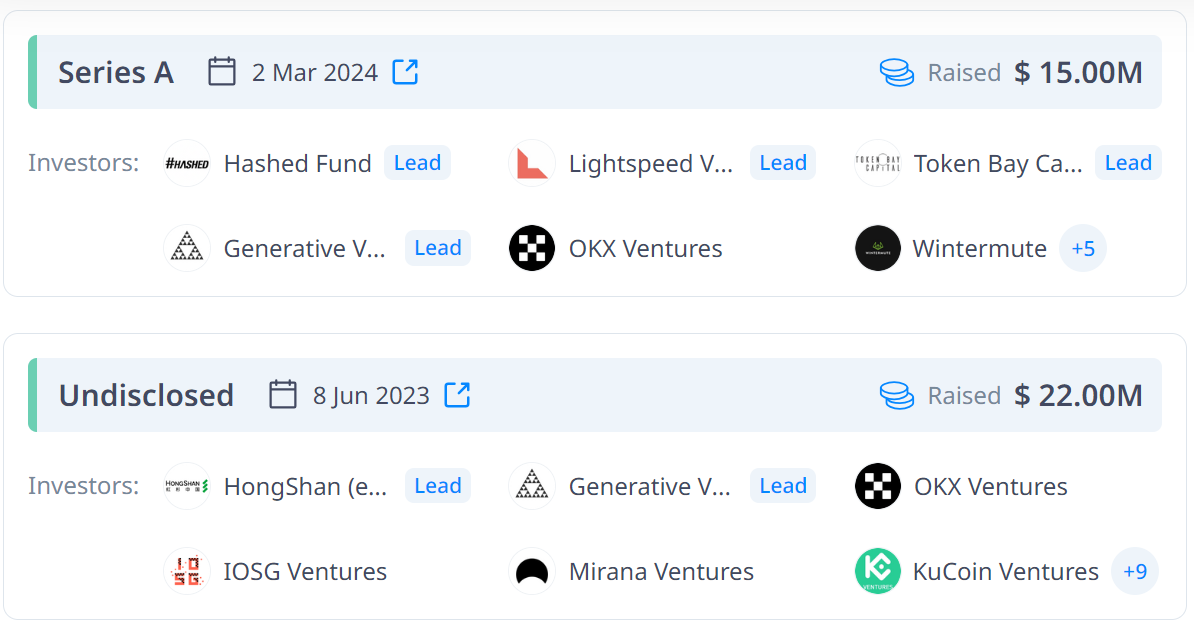Expand the +5 more investors badge
The image size is (1194, 634).
tap(1083, 248)
